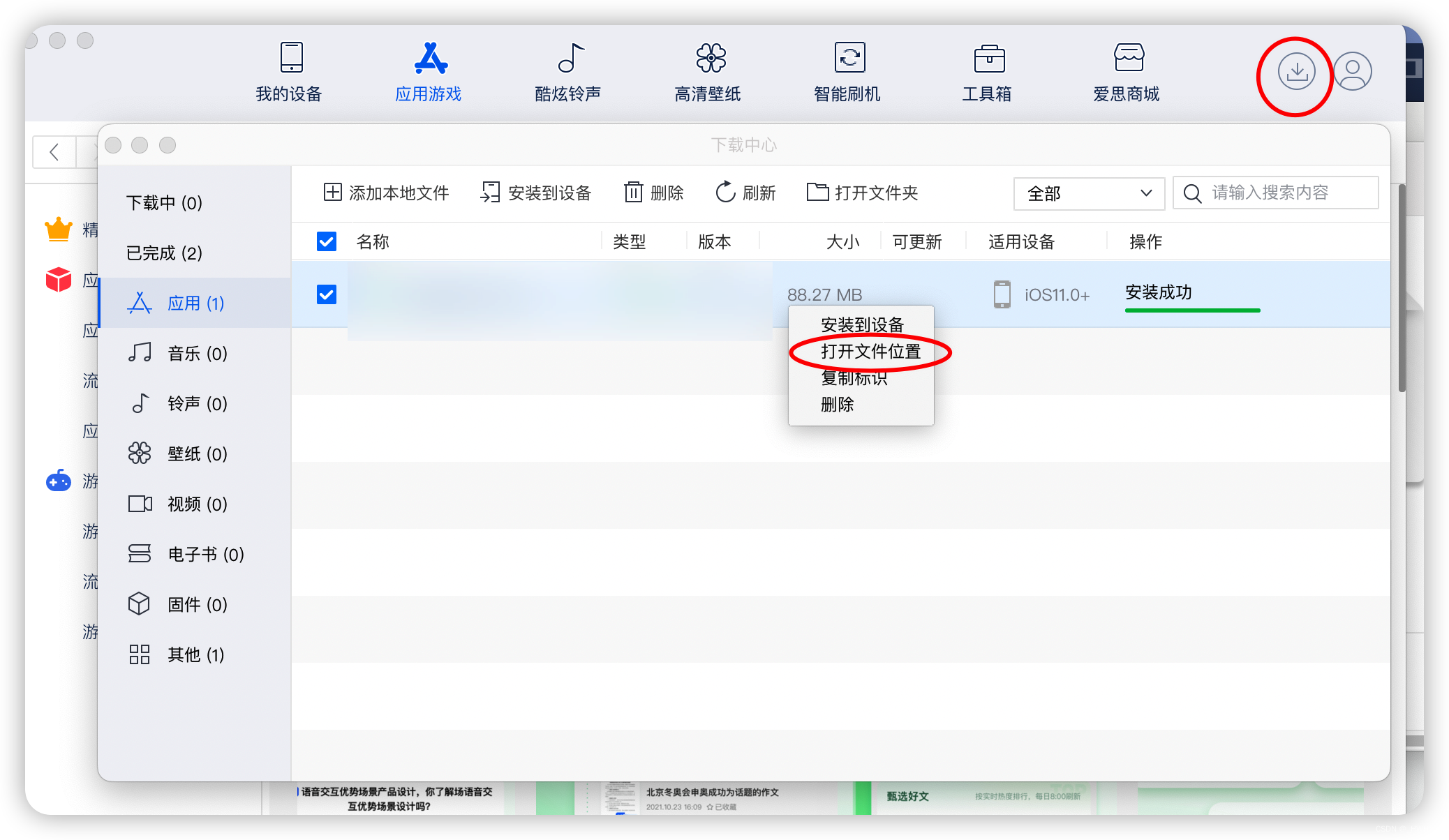Click the iOS11.0+ device cell
The height and width of the screenshot is (840, 1449).
pyautogui.click(x=1041, y=294)
